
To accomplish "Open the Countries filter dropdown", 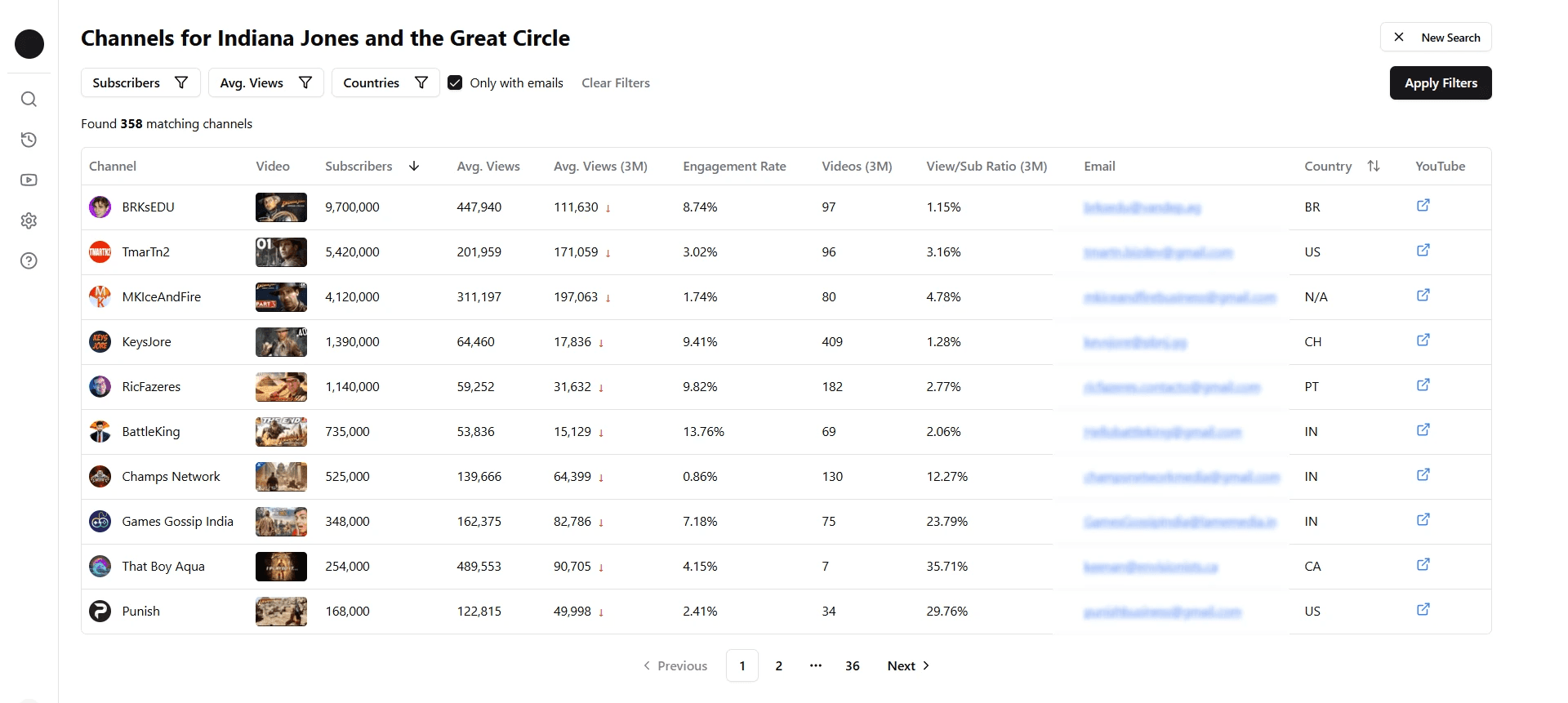I will 385,82.
